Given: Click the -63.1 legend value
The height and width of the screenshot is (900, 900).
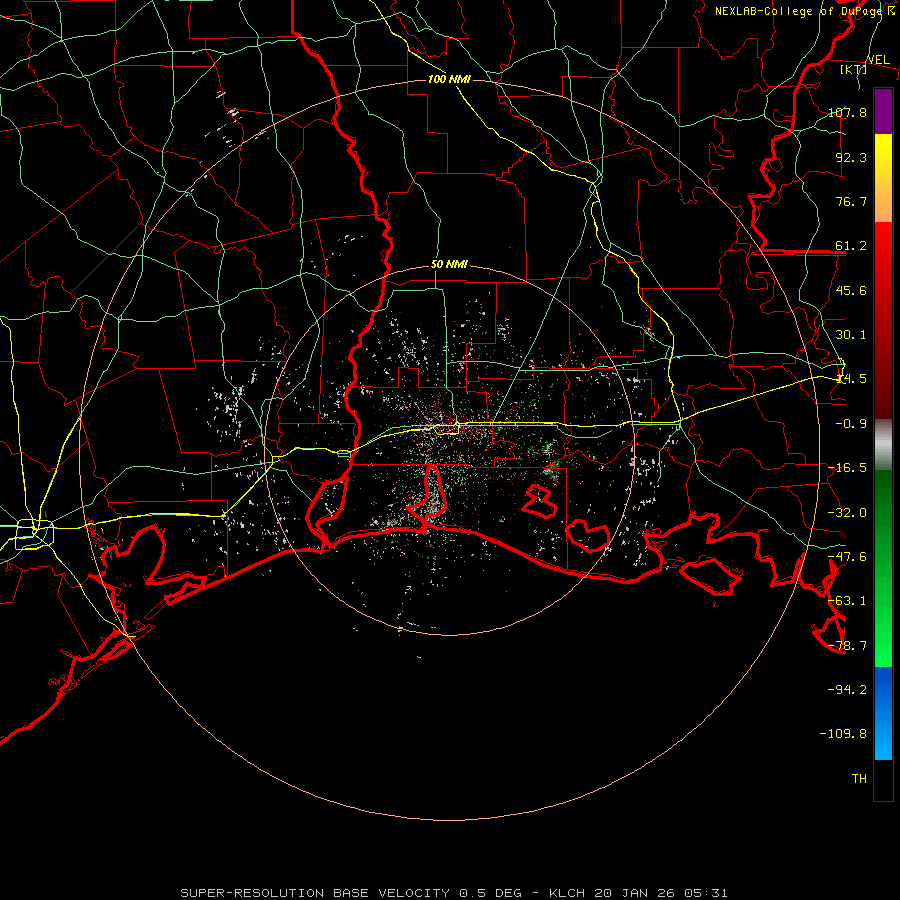Looking at the screenshot, I should [x=847, y=601].
